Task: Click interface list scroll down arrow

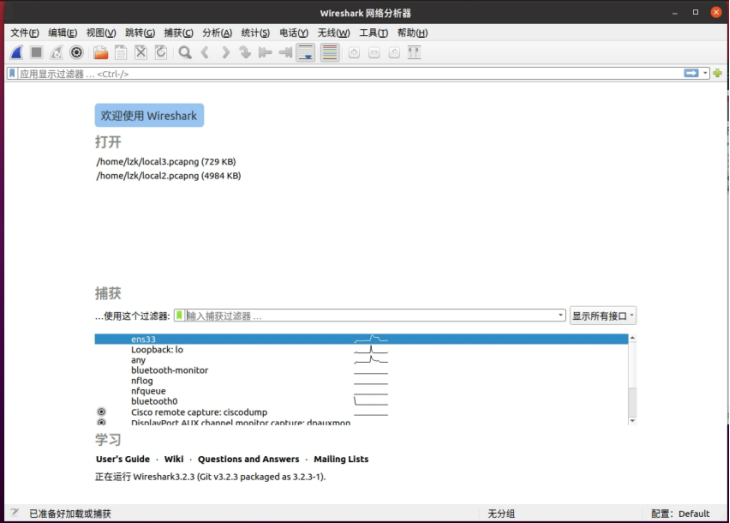Action: [x=632, y=421]
